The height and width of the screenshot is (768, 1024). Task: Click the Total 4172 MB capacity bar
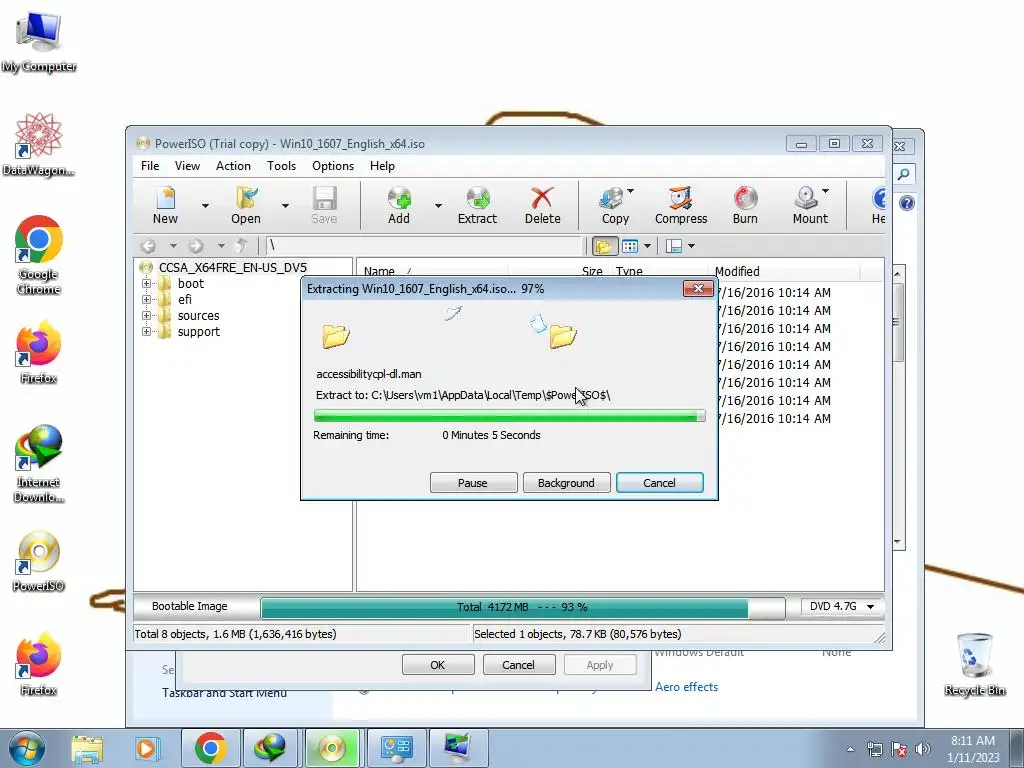pos(522,607)
